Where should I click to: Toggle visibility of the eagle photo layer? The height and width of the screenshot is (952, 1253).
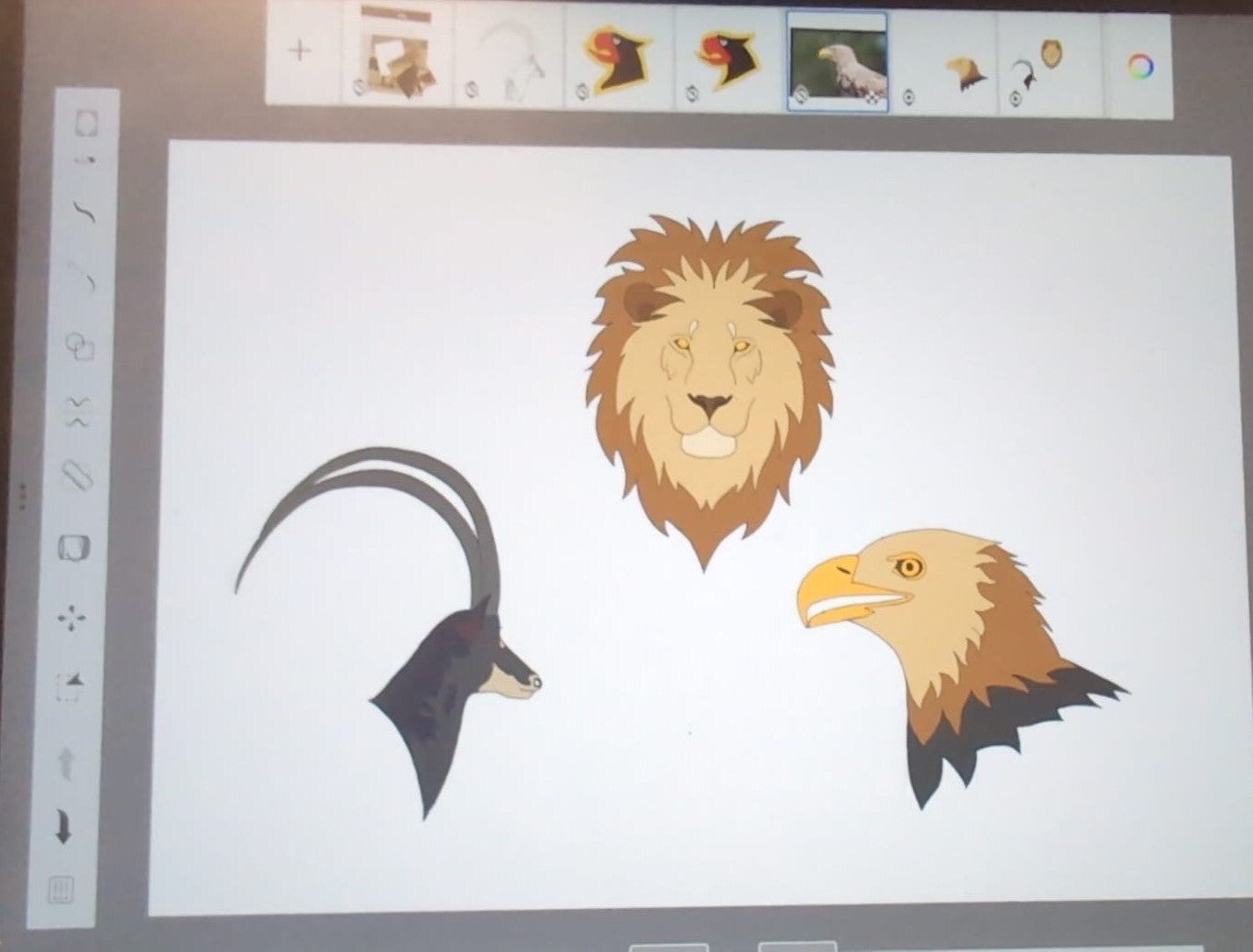801,94
